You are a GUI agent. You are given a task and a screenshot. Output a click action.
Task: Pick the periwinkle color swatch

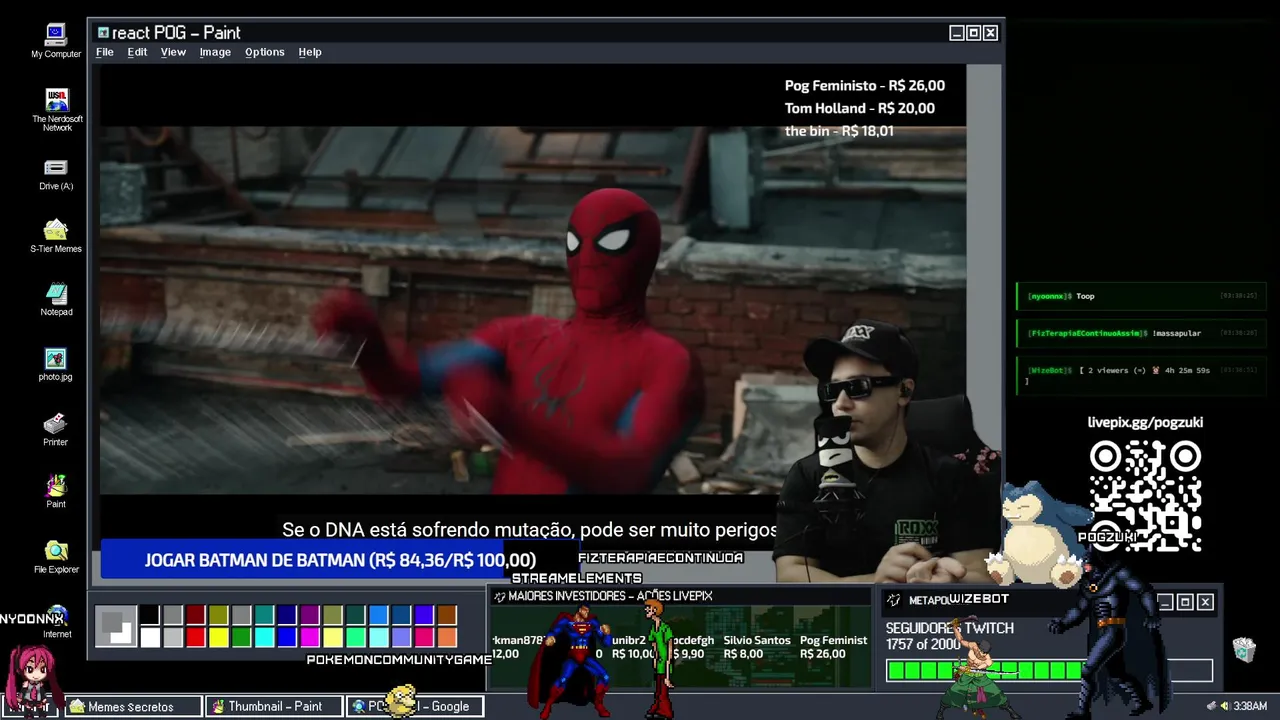click(x=401, y=637)
